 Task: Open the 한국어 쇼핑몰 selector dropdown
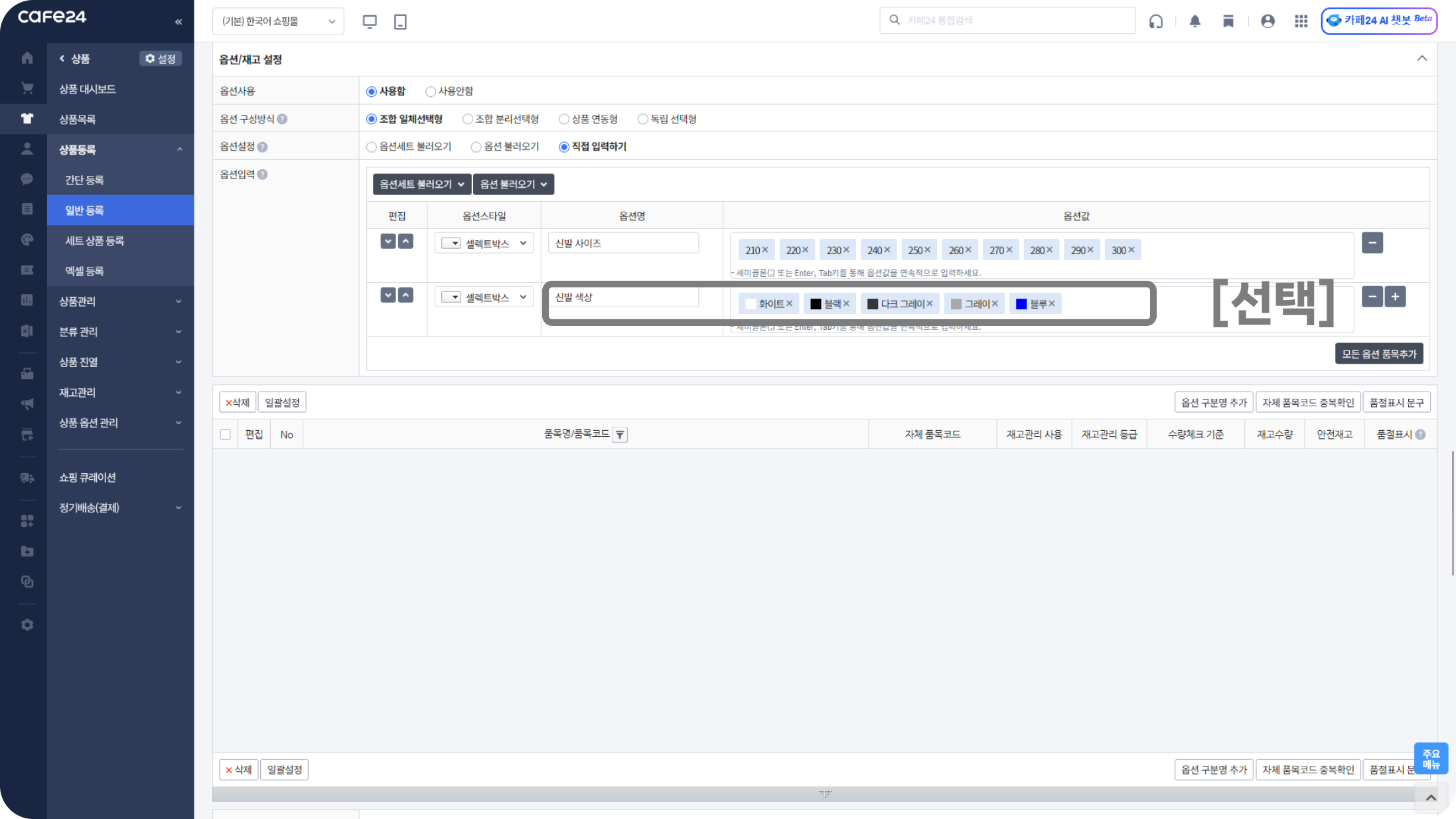(278, 21)
